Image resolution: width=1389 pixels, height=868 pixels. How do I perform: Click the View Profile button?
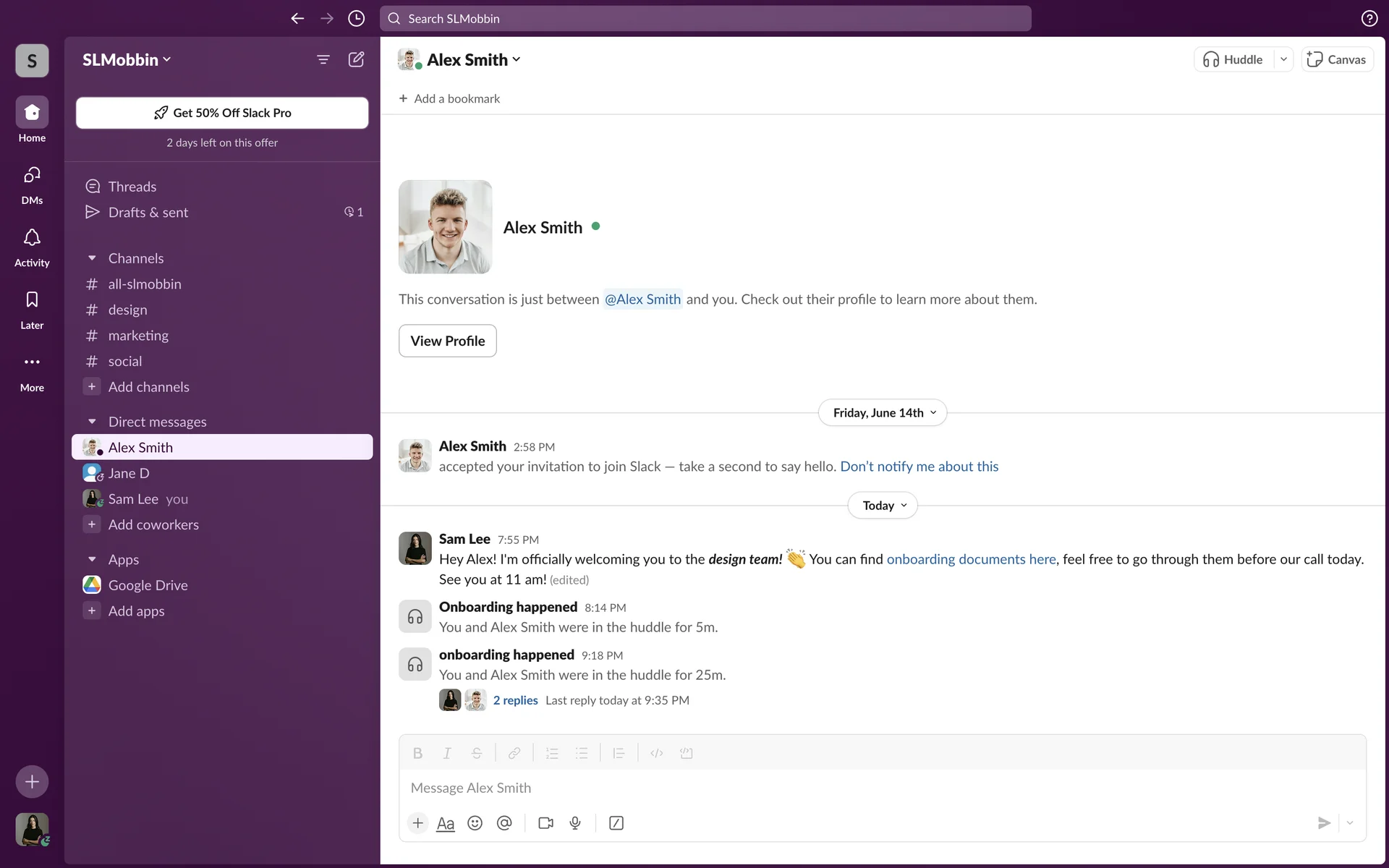point(447,341)
